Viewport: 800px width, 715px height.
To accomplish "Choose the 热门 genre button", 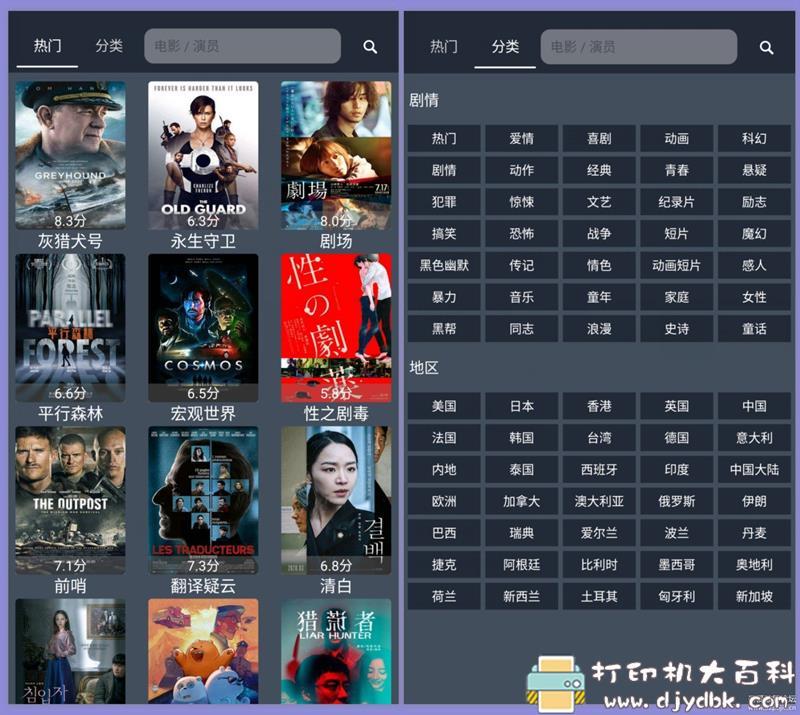I will click(x=444, y=138).
